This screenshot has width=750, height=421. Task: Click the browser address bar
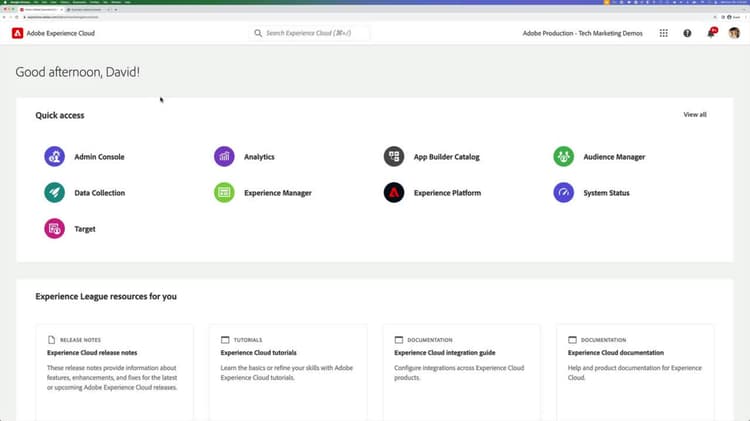(x=368, y=17)
